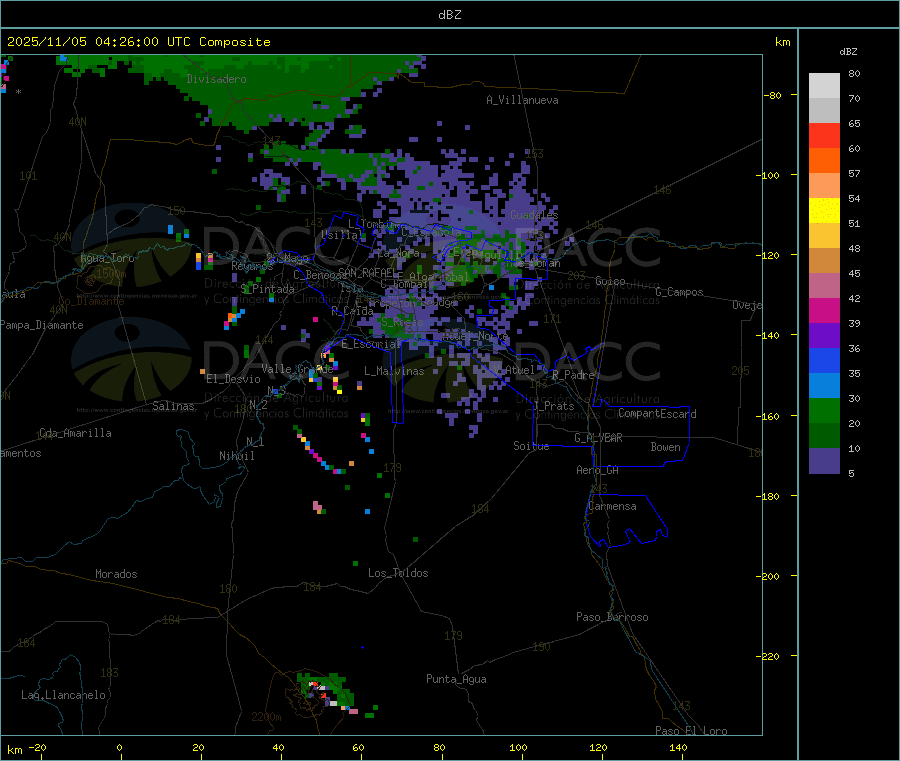Click the -160 tick label on right axis
This screenshot has width=900, height=761.
766,416
